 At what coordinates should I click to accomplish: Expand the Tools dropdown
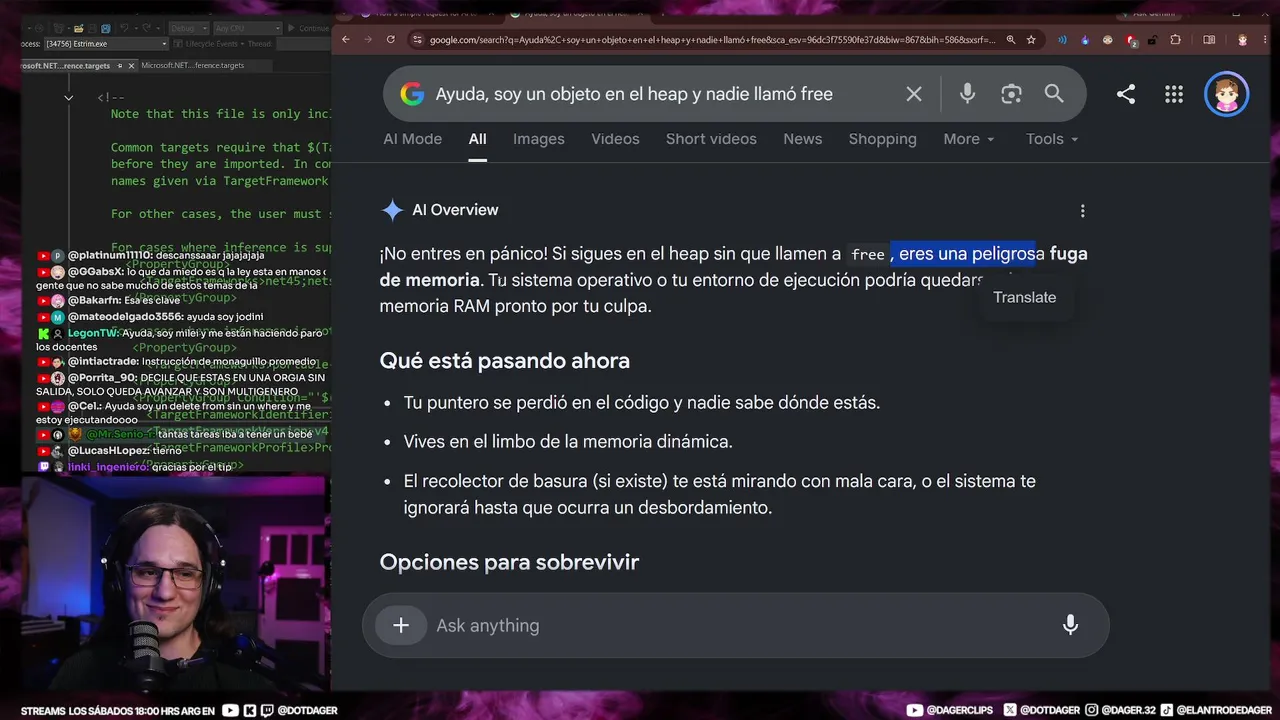click(x=1052, y=139)
